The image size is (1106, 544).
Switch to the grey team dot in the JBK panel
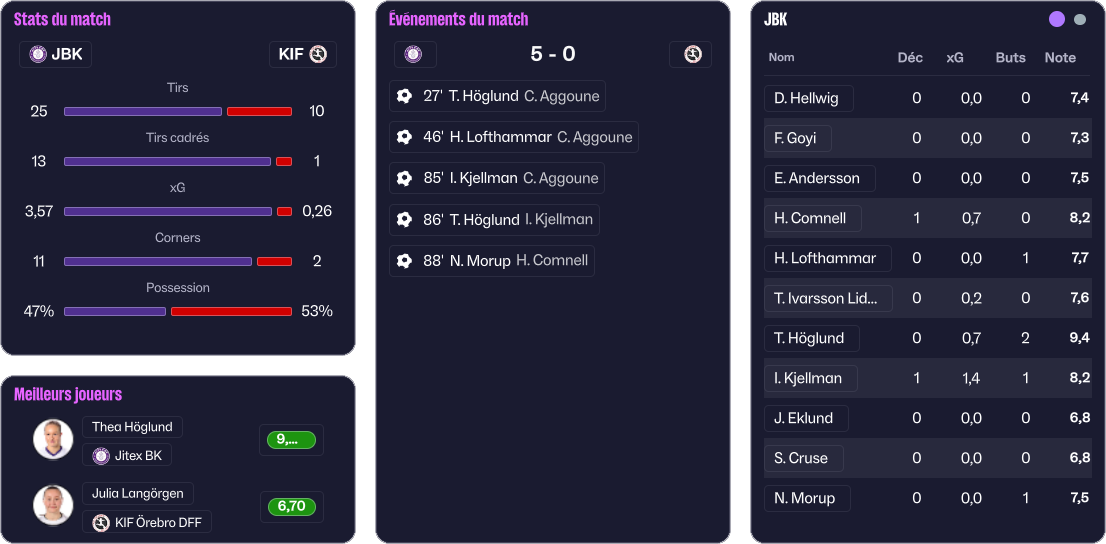coord(1080,19)
